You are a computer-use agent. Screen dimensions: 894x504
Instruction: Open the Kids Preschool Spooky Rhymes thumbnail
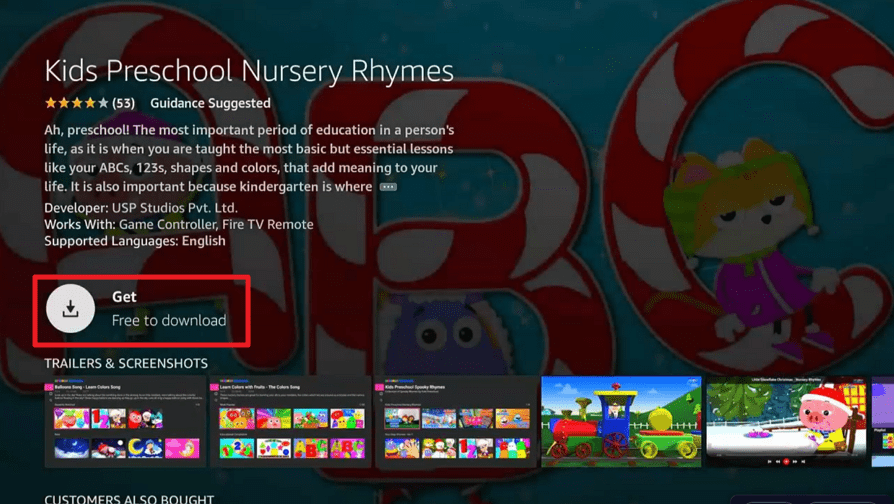pos(456,421)
